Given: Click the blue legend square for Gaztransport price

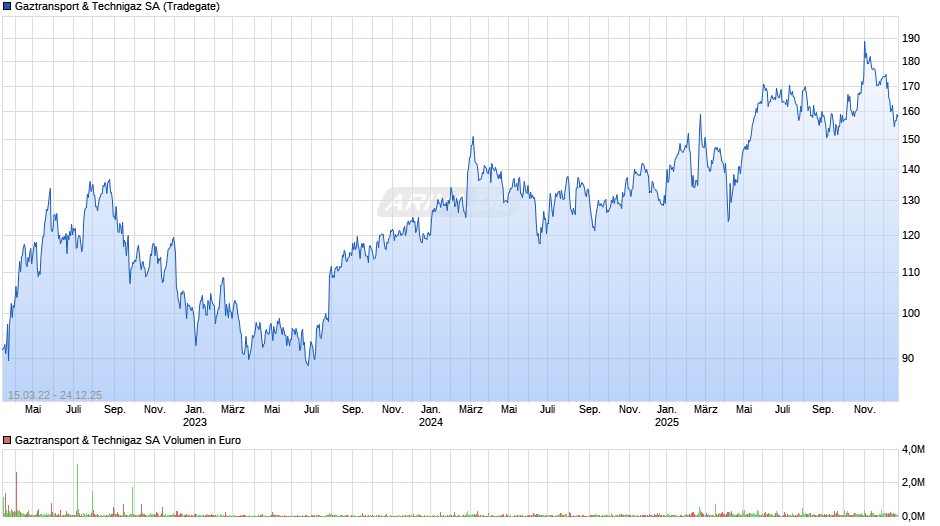Looking at the screenshot, I should coord(7,7).
